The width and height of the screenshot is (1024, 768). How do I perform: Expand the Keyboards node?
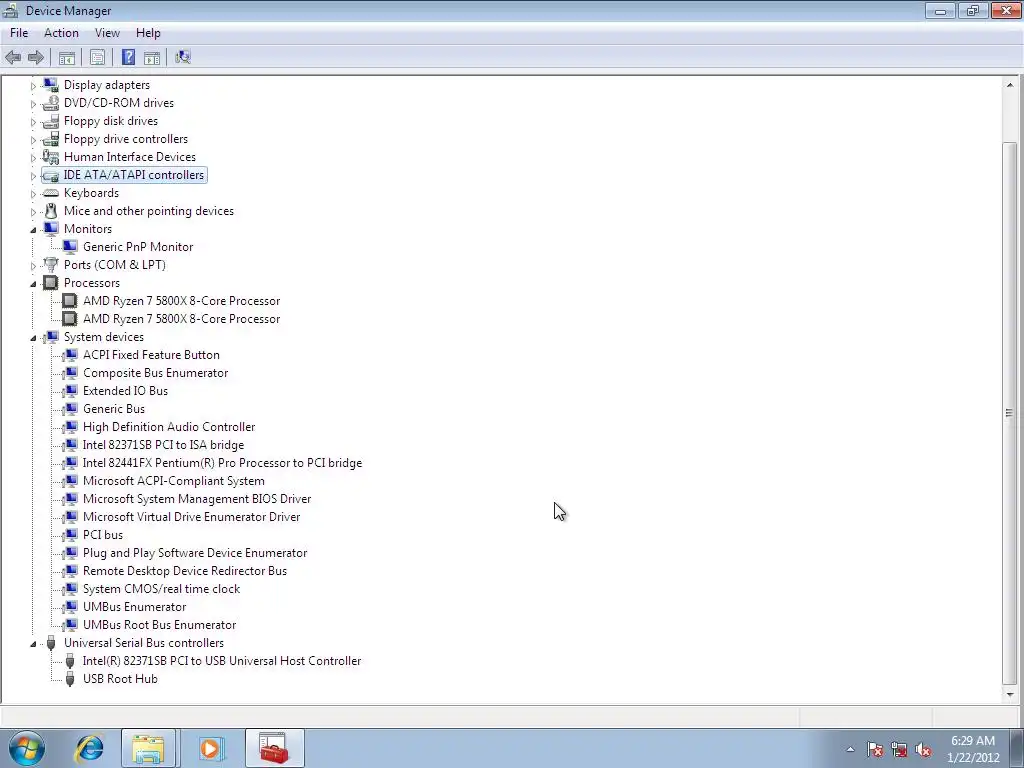click(x=33, y=193)
